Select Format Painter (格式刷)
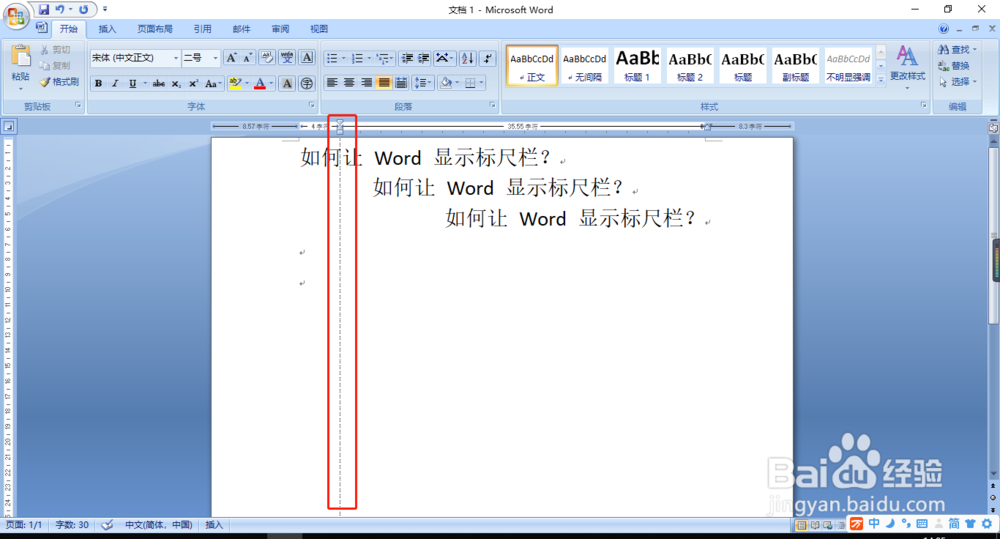The height and width of the screenshot is (539, 1000). click(59, 82)
